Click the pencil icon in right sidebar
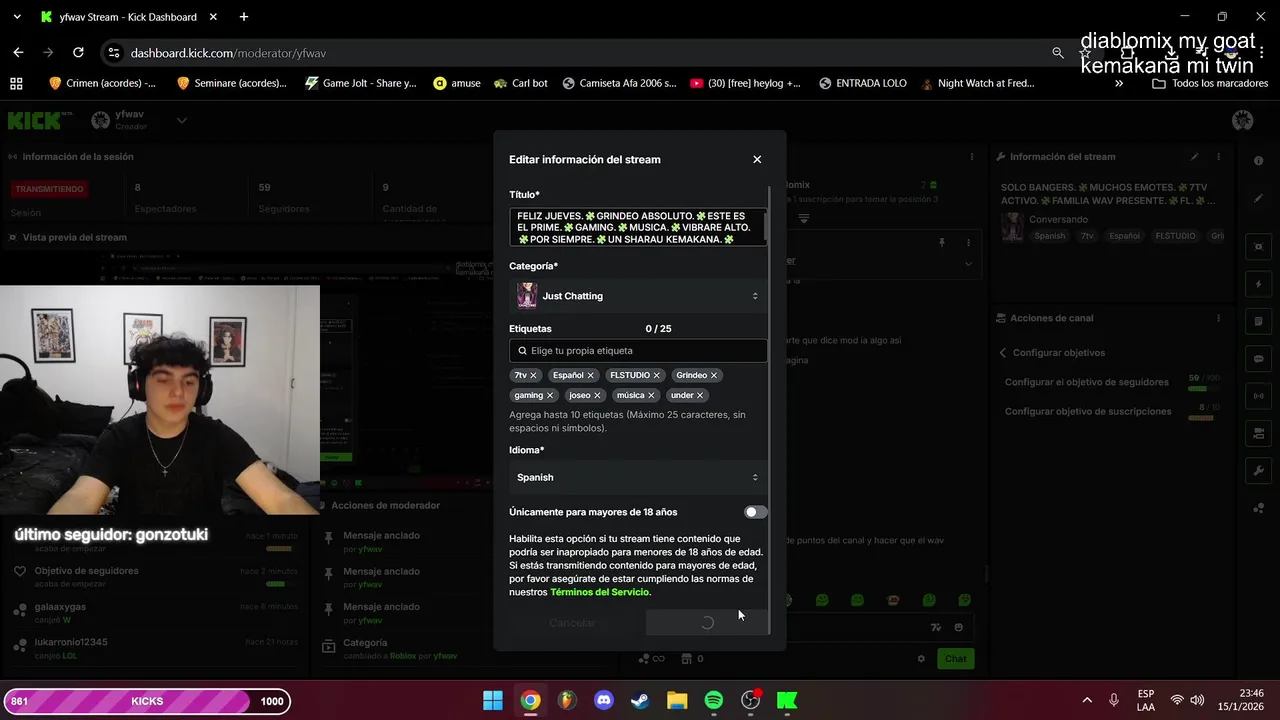 pyautogui.click(x=1259, y=198)
